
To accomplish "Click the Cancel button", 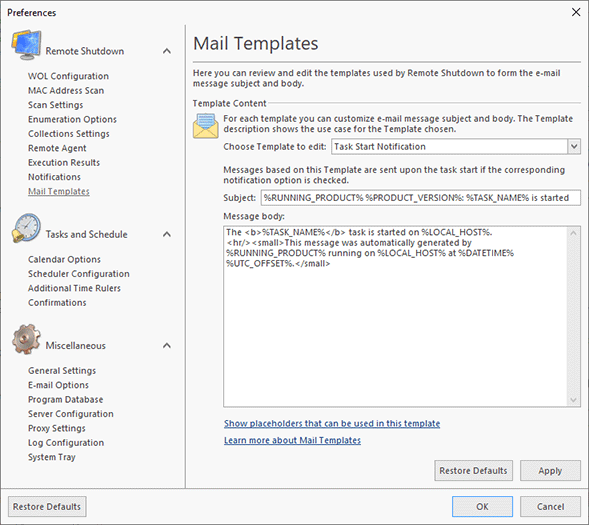I will click(550, 507).
